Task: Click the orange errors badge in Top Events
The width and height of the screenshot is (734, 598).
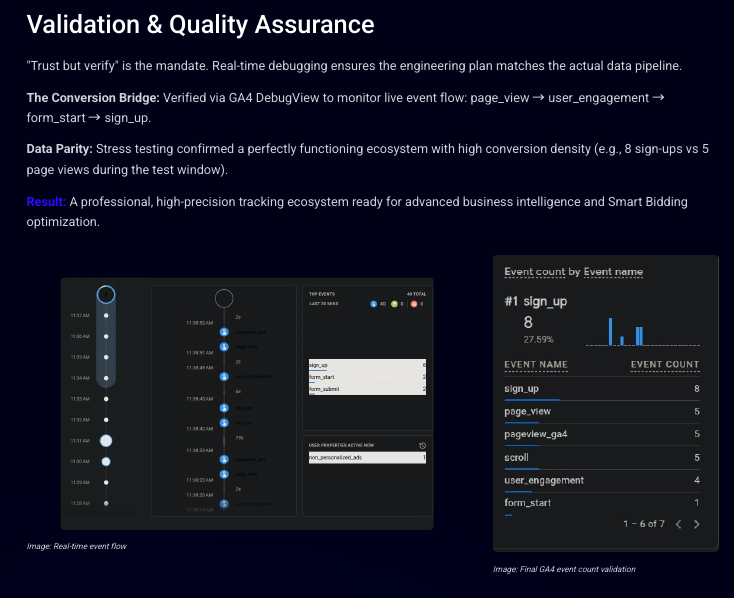Action: point(414,303)
